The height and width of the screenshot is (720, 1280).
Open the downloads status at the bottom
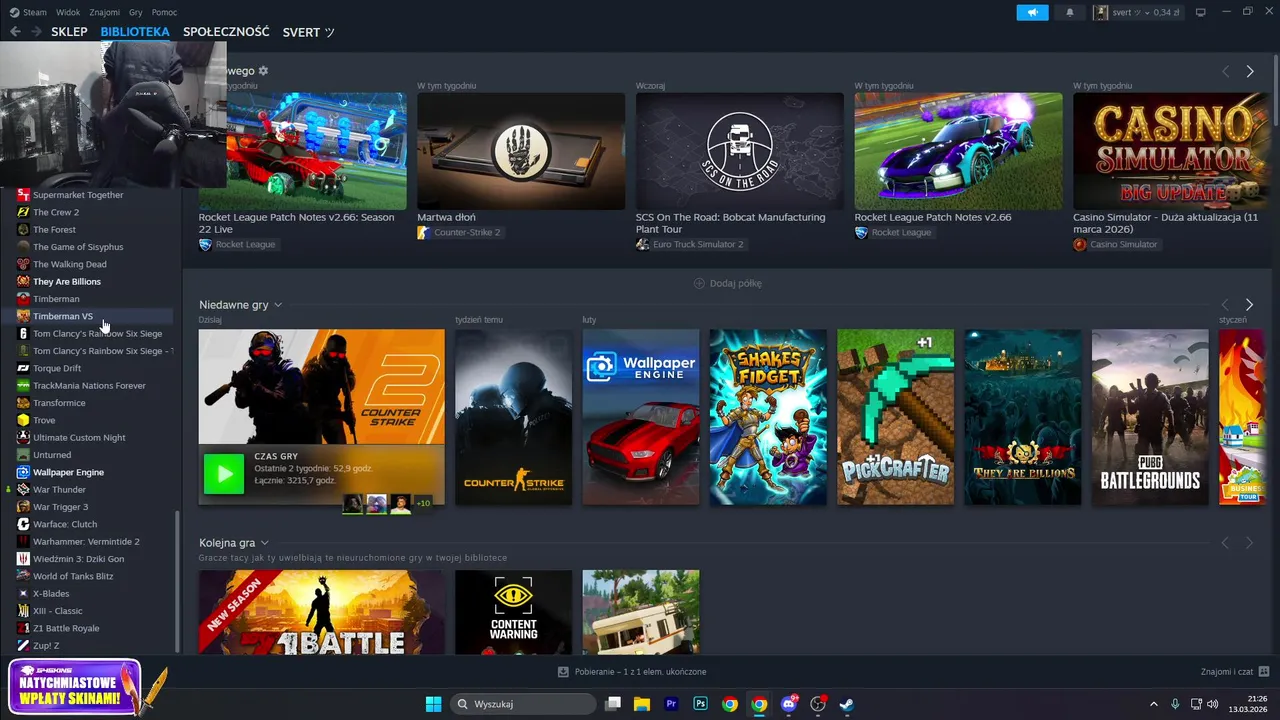coord(632,672)
